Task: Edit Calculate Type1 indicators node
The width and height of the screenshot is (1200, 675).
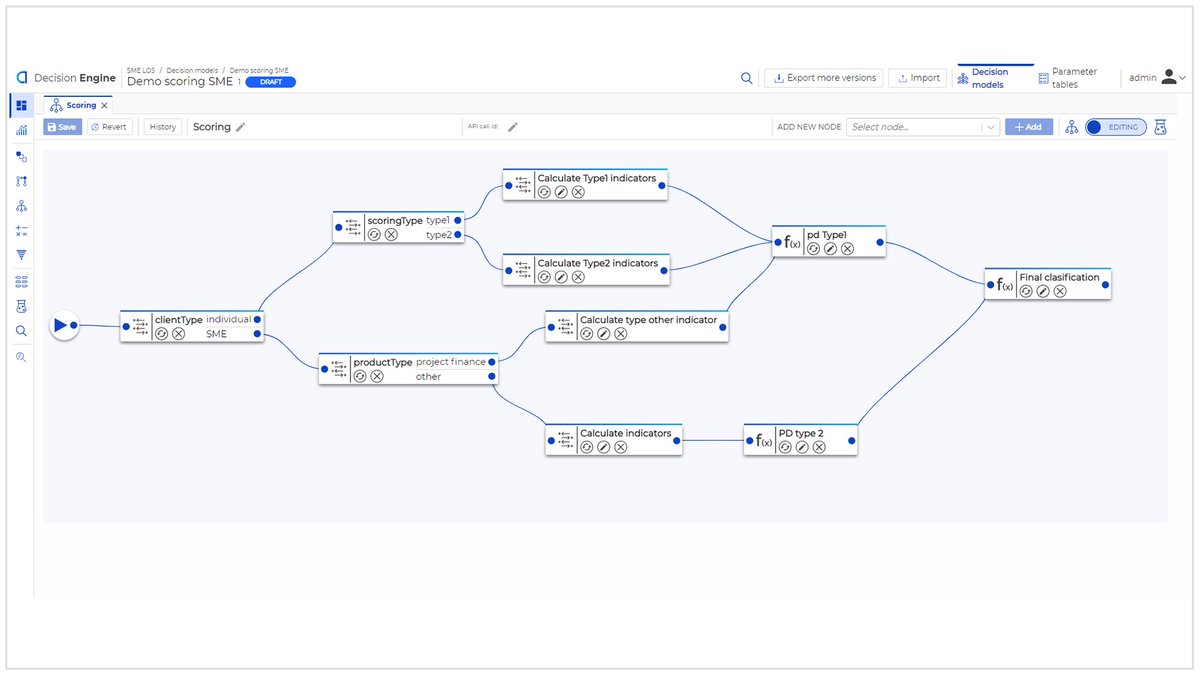Action: [x=561, y=192]
